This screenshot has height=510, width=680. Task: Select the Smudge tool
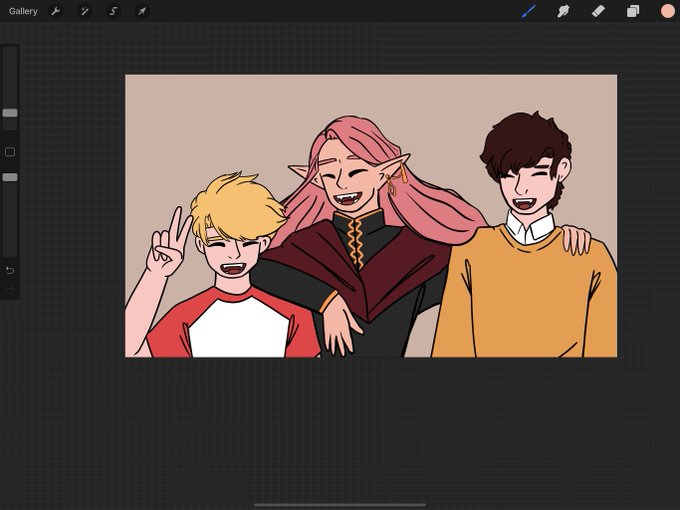pyautogui.click(x=563, y=11)
